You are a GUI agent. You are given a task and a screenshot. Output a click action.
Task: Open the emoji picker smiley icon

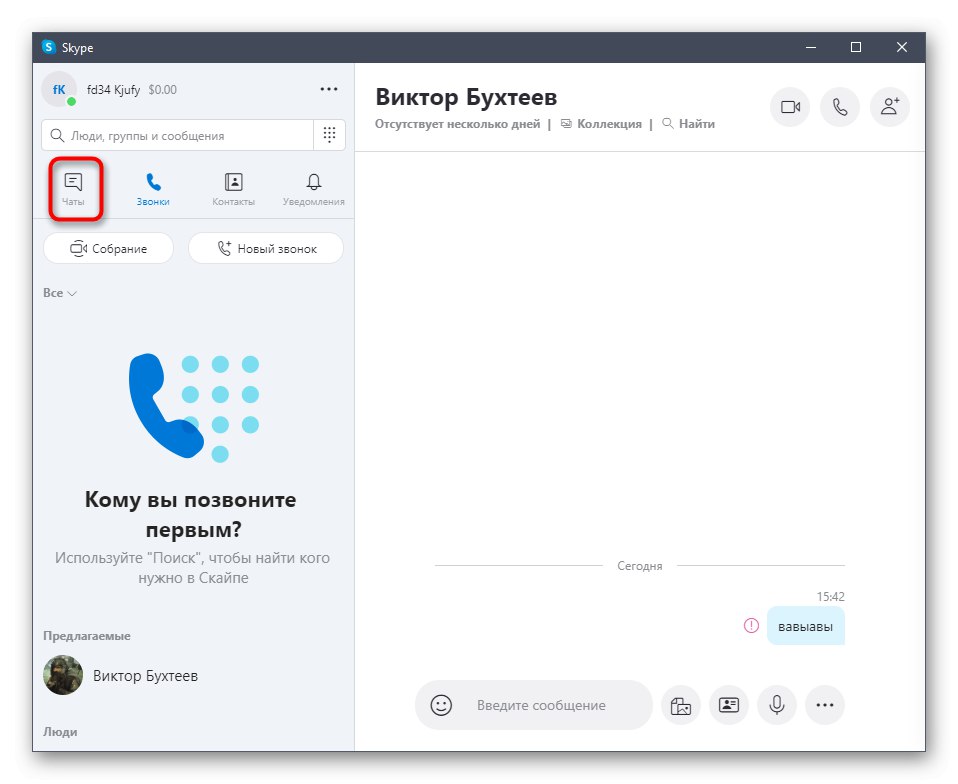click(x=441, y=705)
